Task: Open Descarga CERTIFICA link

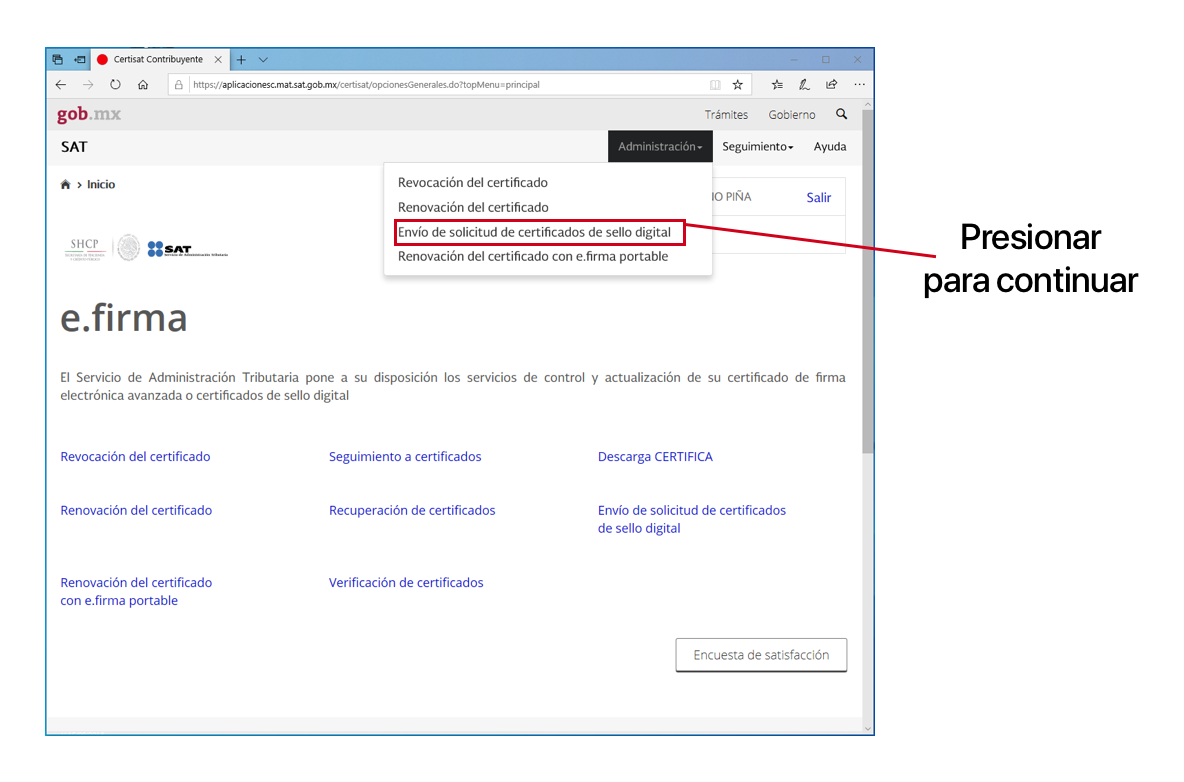Action: tap(655, 457)
